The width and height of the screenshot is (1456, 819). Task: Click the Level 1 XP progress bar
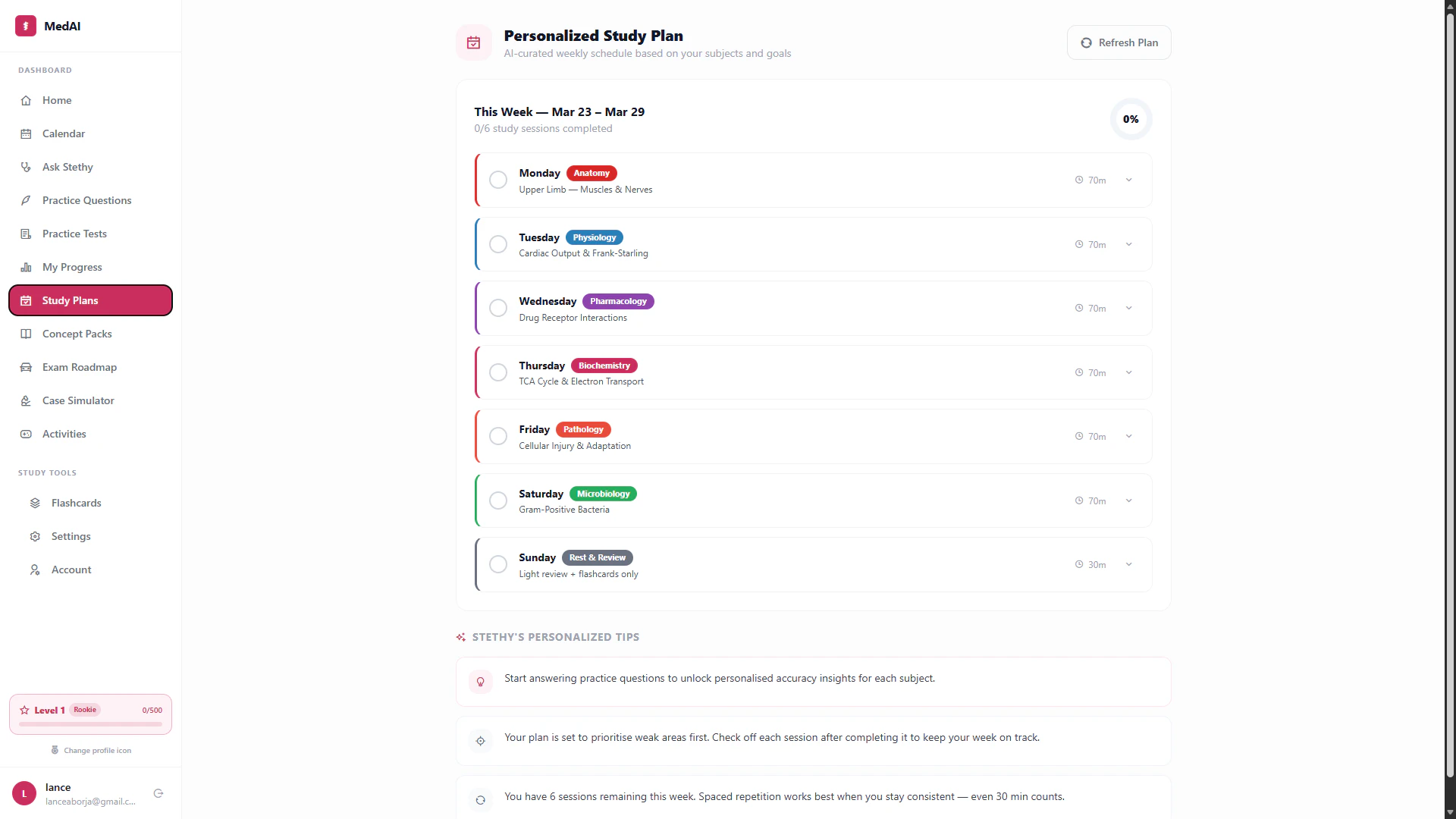(90, 724)
